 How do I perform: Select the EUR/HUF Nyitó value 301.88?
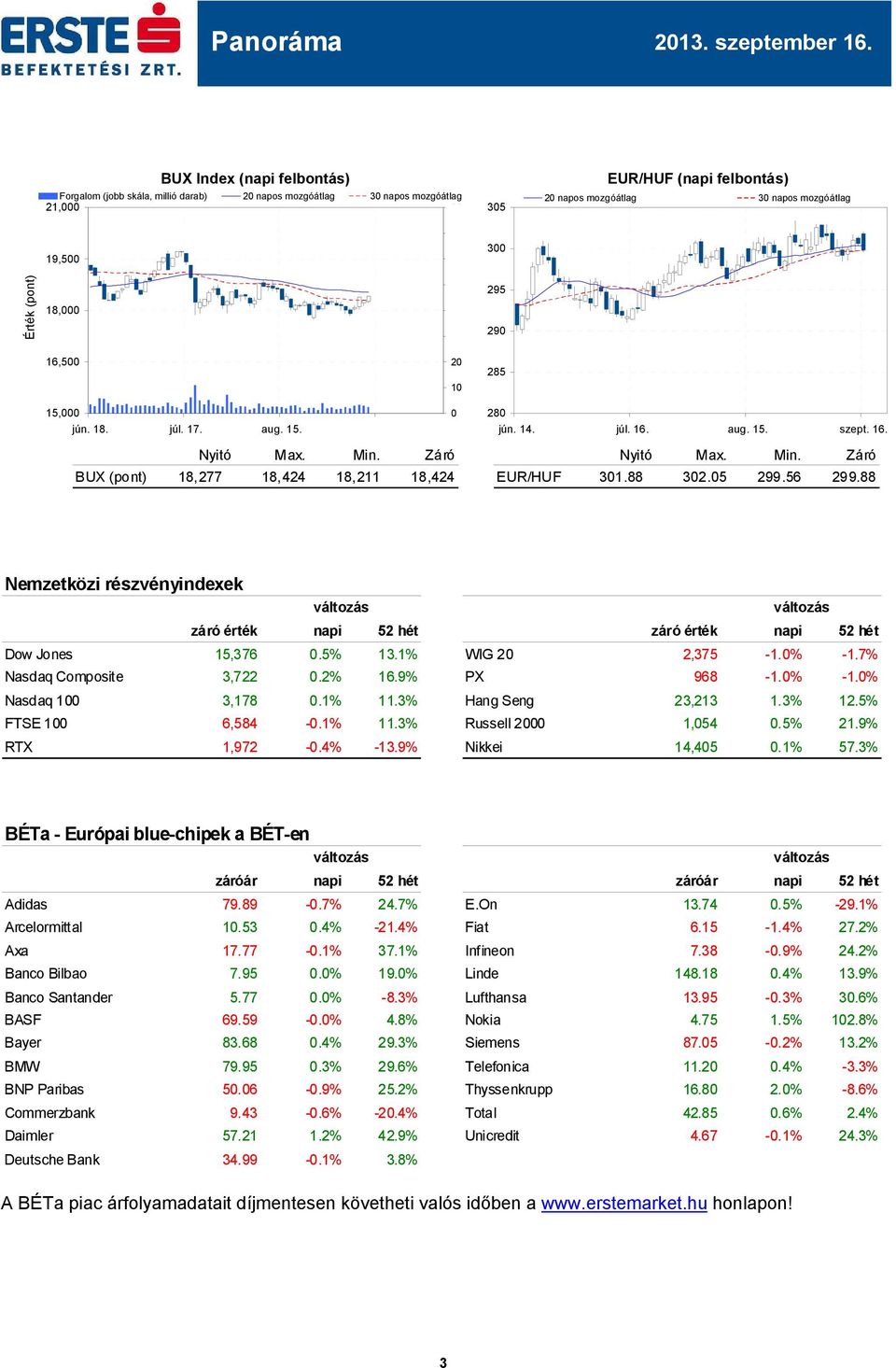click(x=621, y=477)
